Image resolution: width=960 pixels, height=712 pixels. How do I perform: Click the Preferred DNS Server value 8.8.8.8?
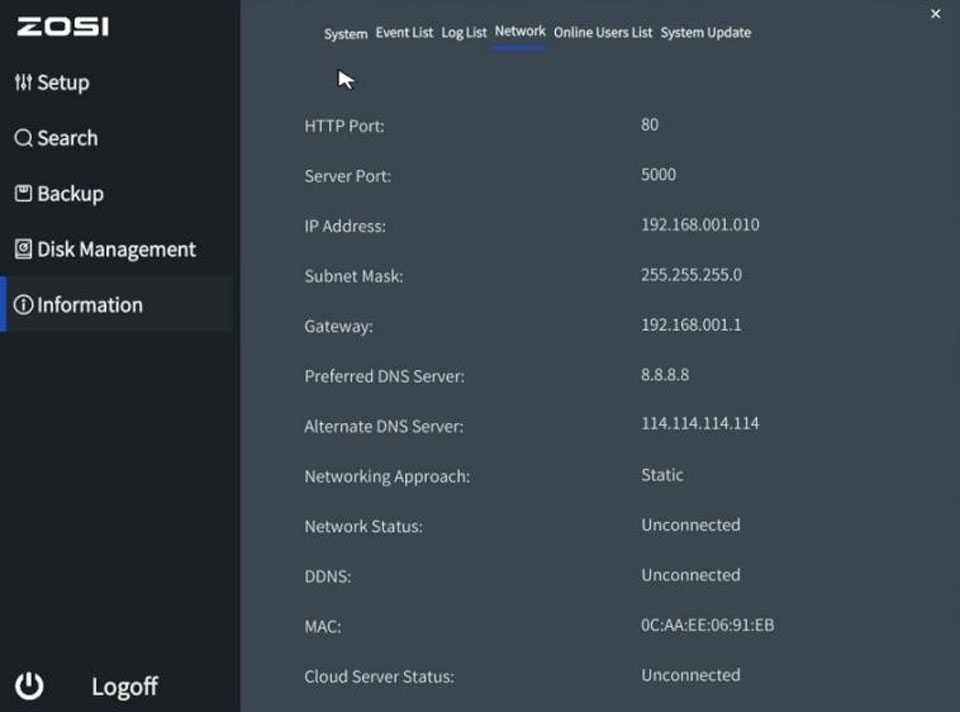pos(664,375)
